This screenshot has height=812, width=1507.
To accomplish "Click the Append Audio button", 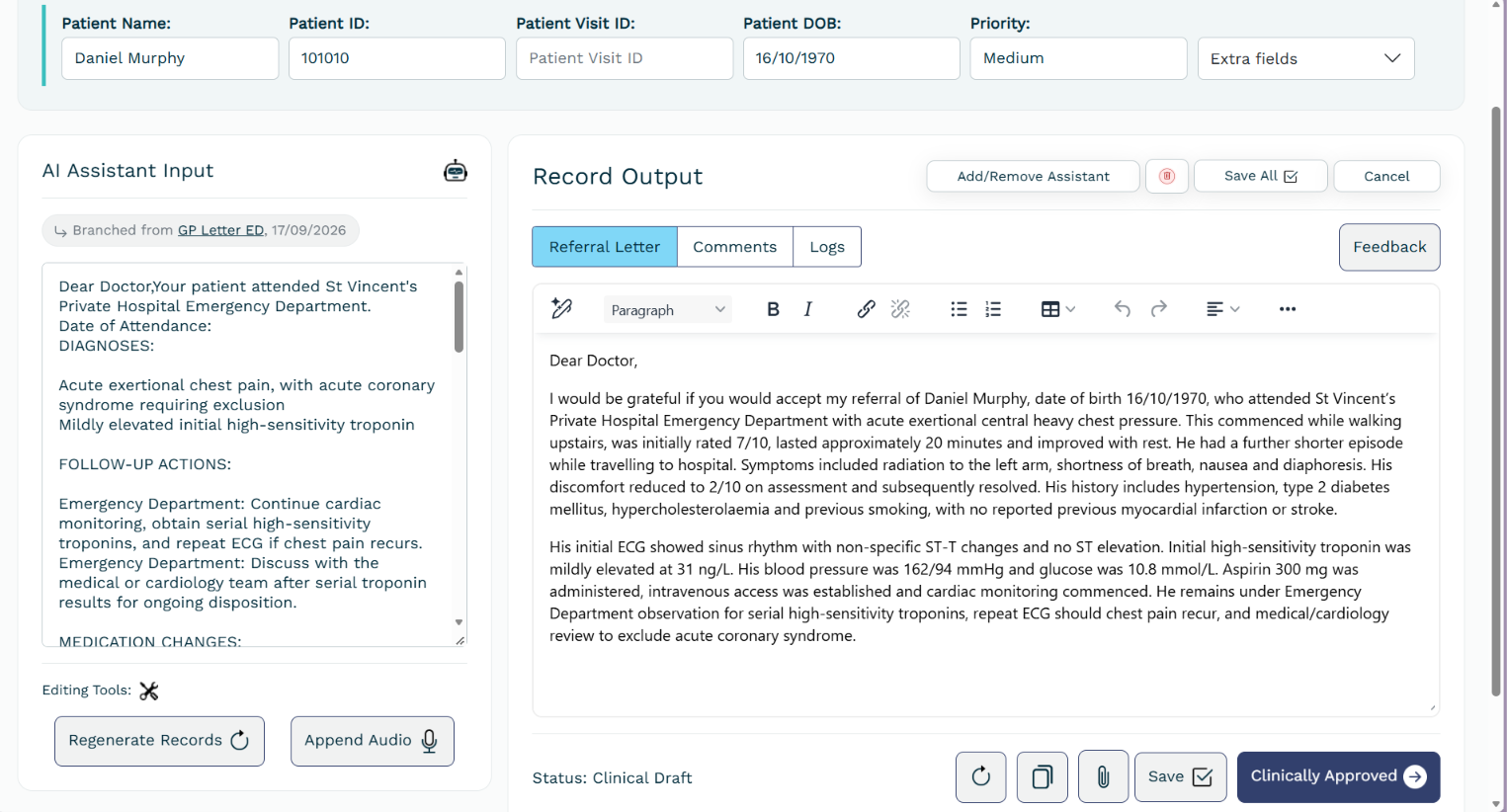I will pyautogui.click(x=373, y=741).
